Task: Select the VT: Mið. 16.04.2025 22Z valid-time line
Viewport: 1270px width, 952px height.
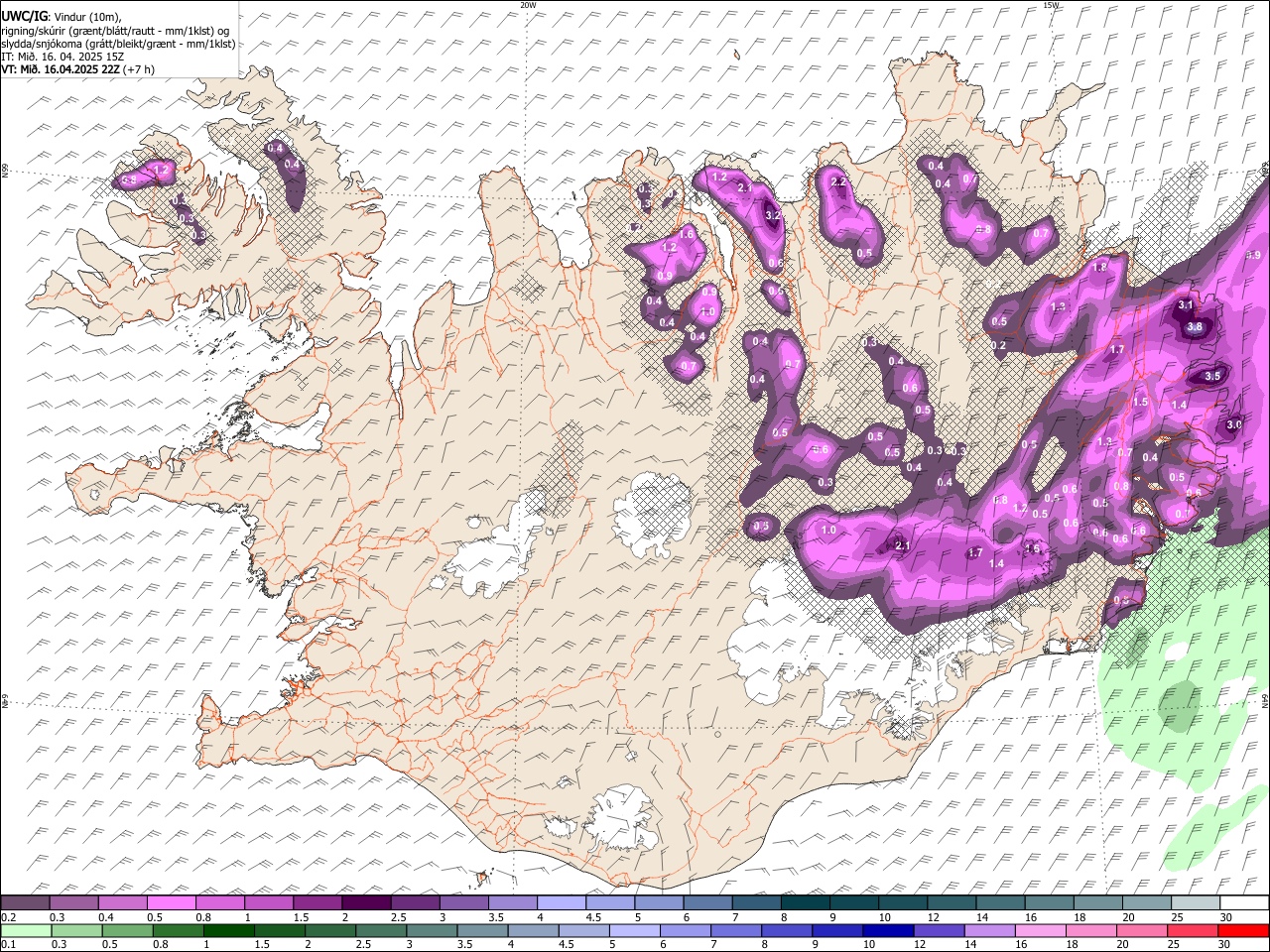Action: tap(77, 69)
